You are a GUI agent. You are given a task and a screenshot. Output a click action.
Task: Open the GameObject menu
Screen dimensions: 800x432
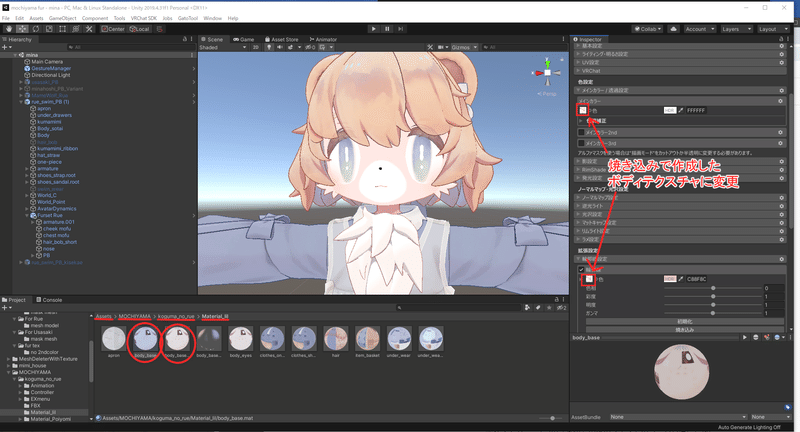pyautogui.click(x=62, y=18)
